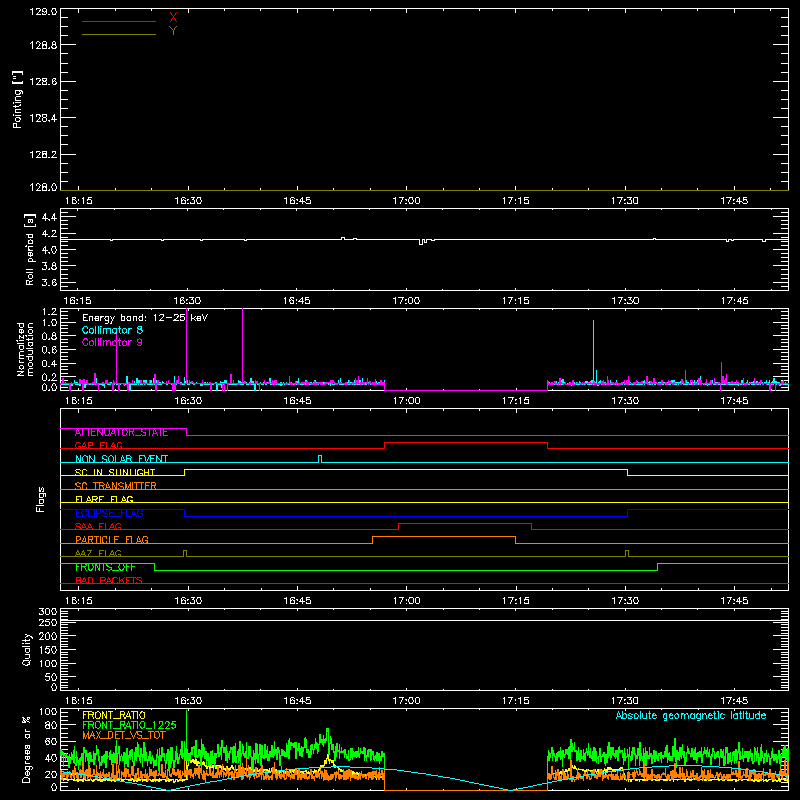The width and height of the screenshot is (800, 800).
Task: Click the NON_SOLAR_EVENT pulse near 16:48
Action: click(x=320, y=459)
